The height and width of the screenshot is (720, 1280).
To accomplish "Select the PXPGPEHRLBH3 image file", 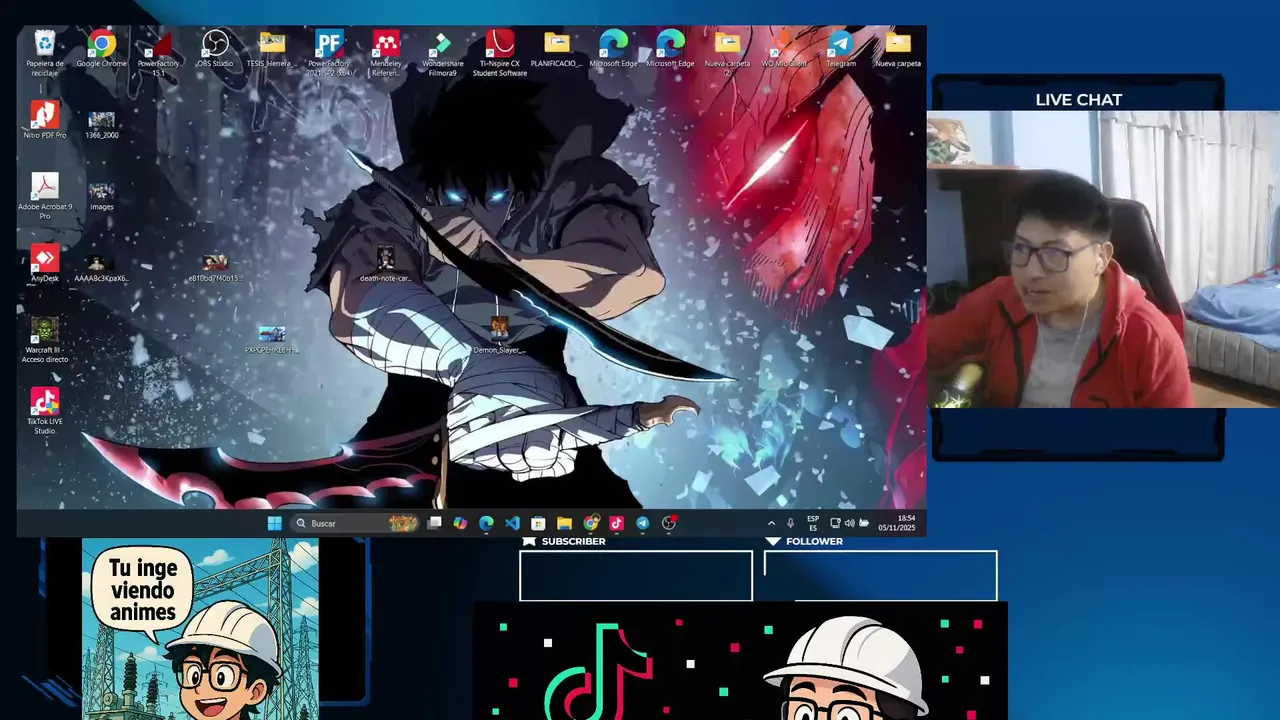I will coord(271,340).
